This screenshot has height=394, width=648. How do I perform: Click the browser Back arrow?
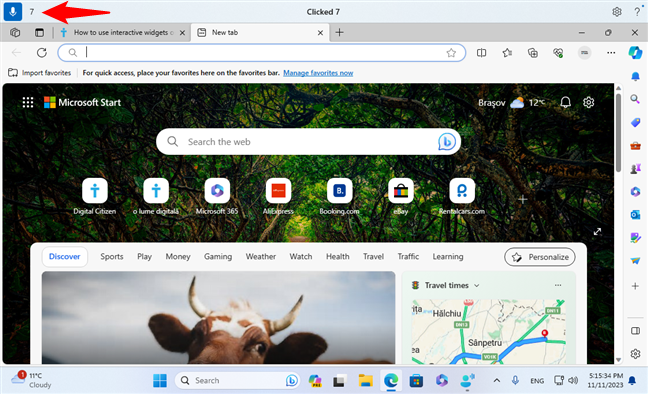click(16, 53)
